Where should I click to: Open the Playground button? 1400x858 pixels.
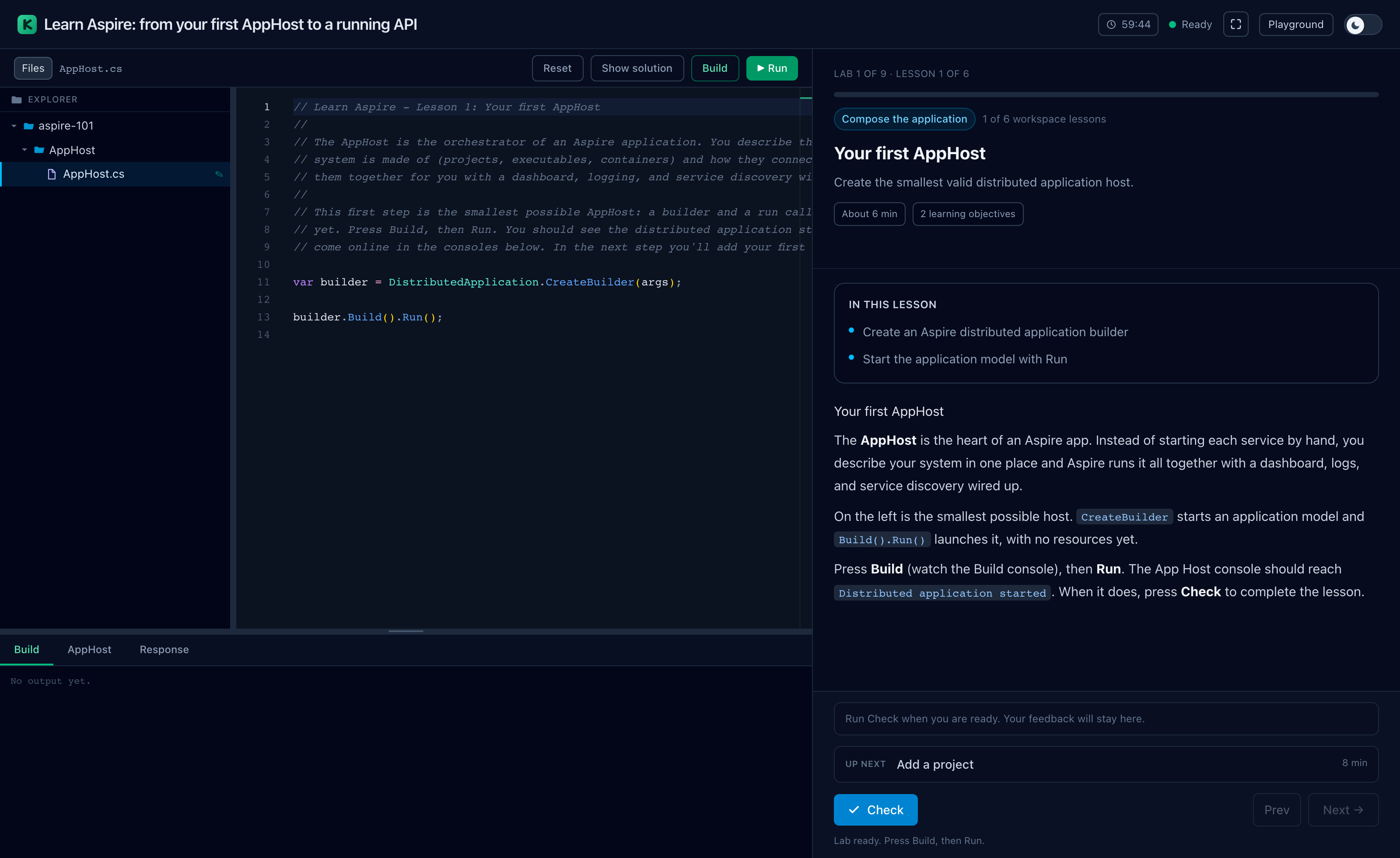(1295, 25)
